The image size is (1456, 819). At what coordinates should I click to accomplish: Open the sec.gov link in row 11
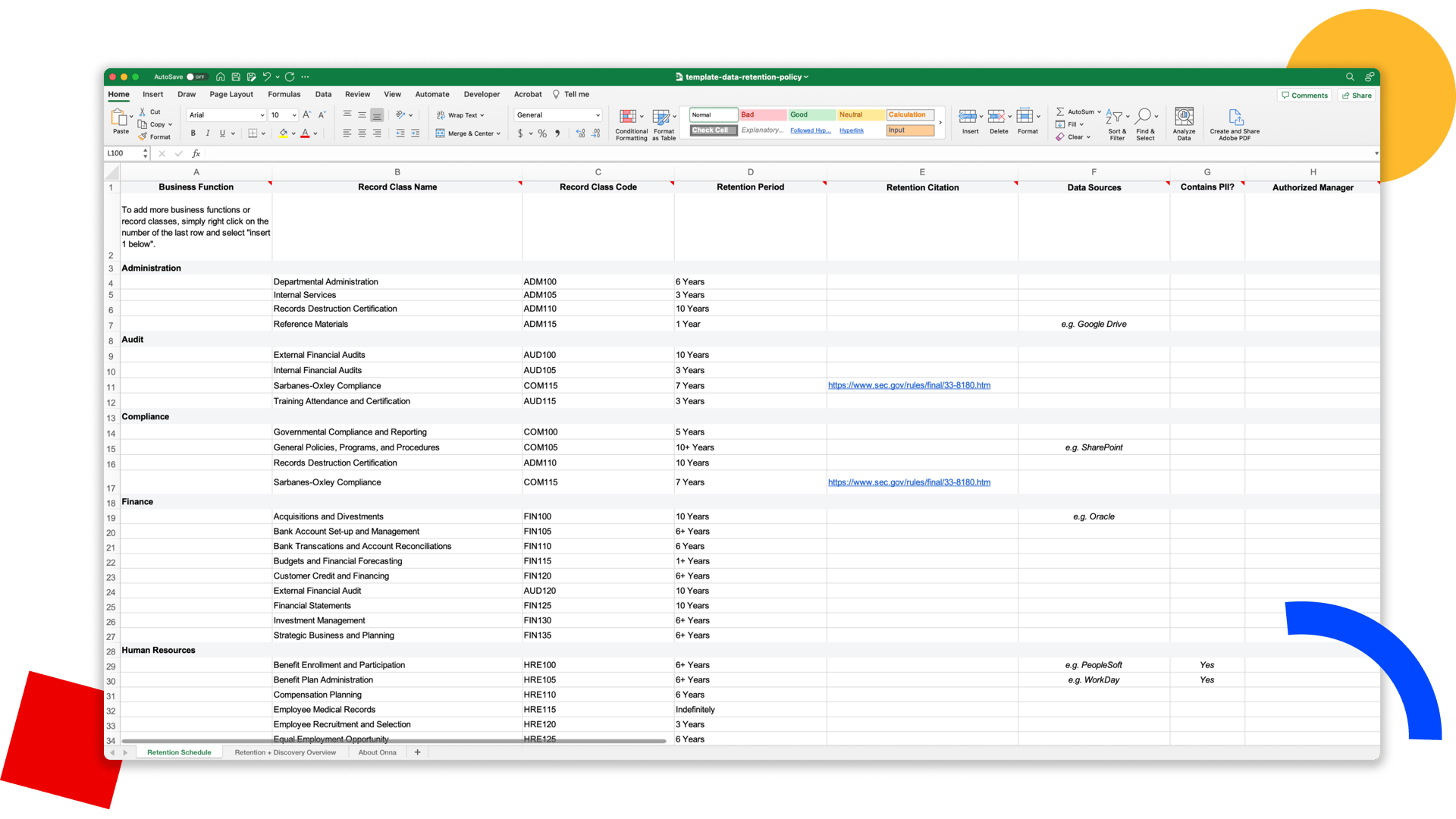click(908, 385)
